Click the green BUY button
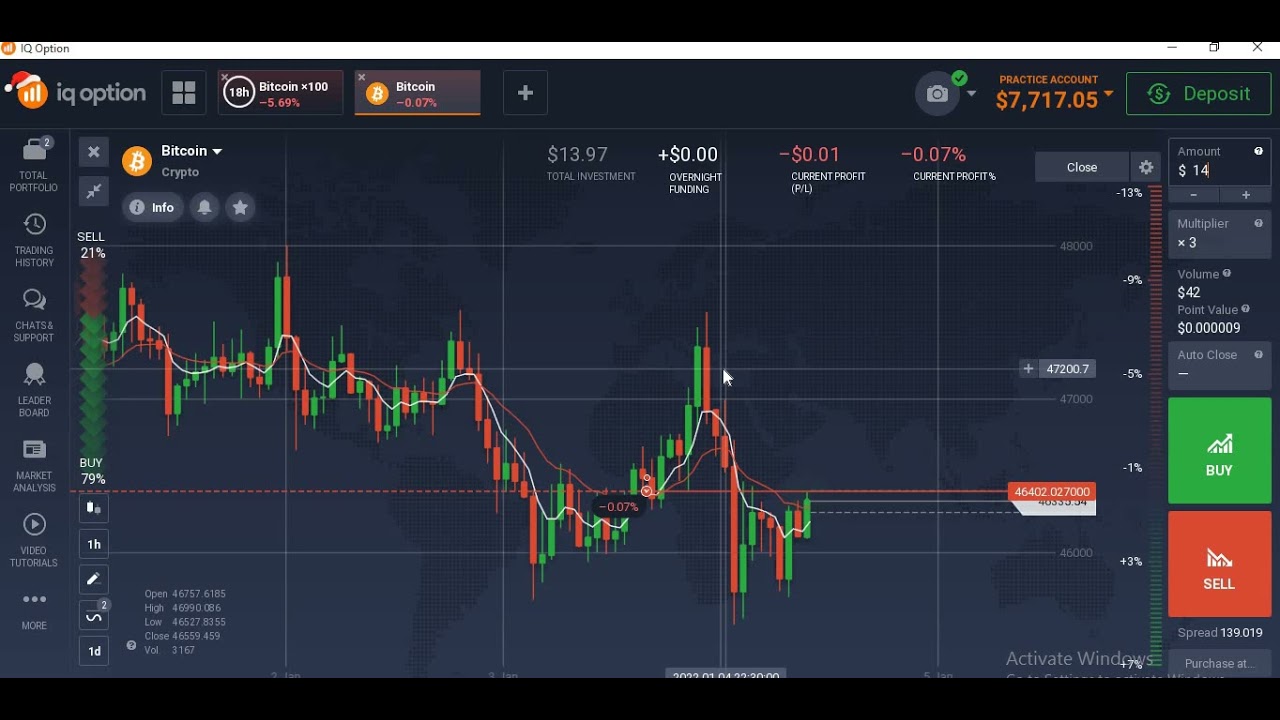Viewport: 1280px width, 720px height. pos(1219,451)
